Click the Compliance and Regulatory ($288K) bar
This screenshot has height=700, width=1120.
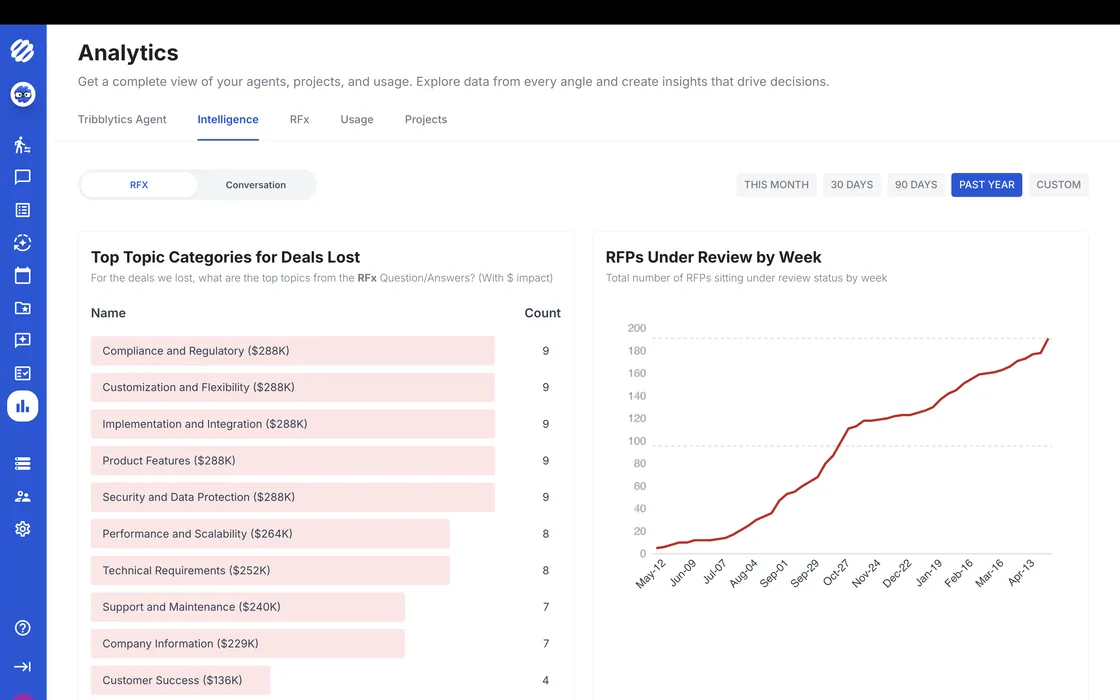coord(293,351)
